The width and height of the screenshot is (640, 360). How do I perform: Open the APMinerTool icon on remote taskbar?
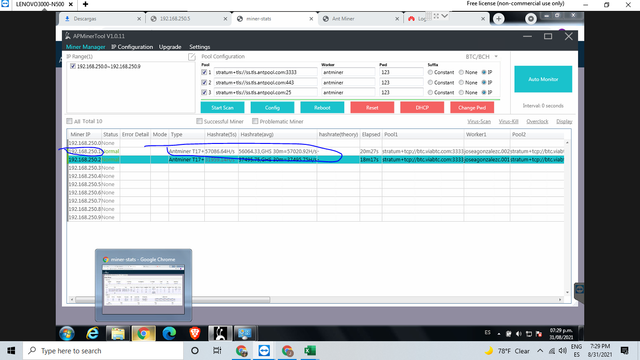(220, 333)
